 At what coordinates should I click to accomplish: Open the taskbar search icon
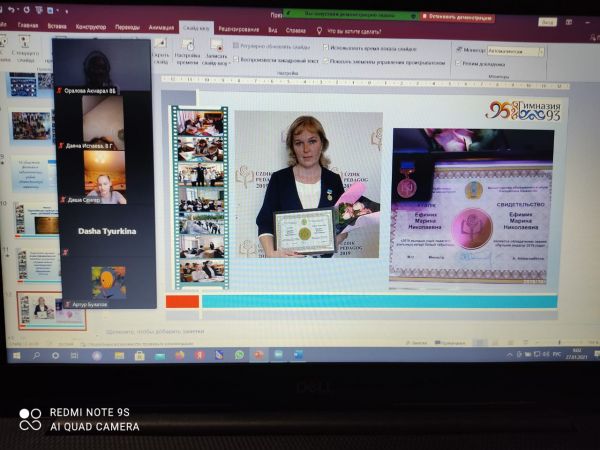[36, 355]
